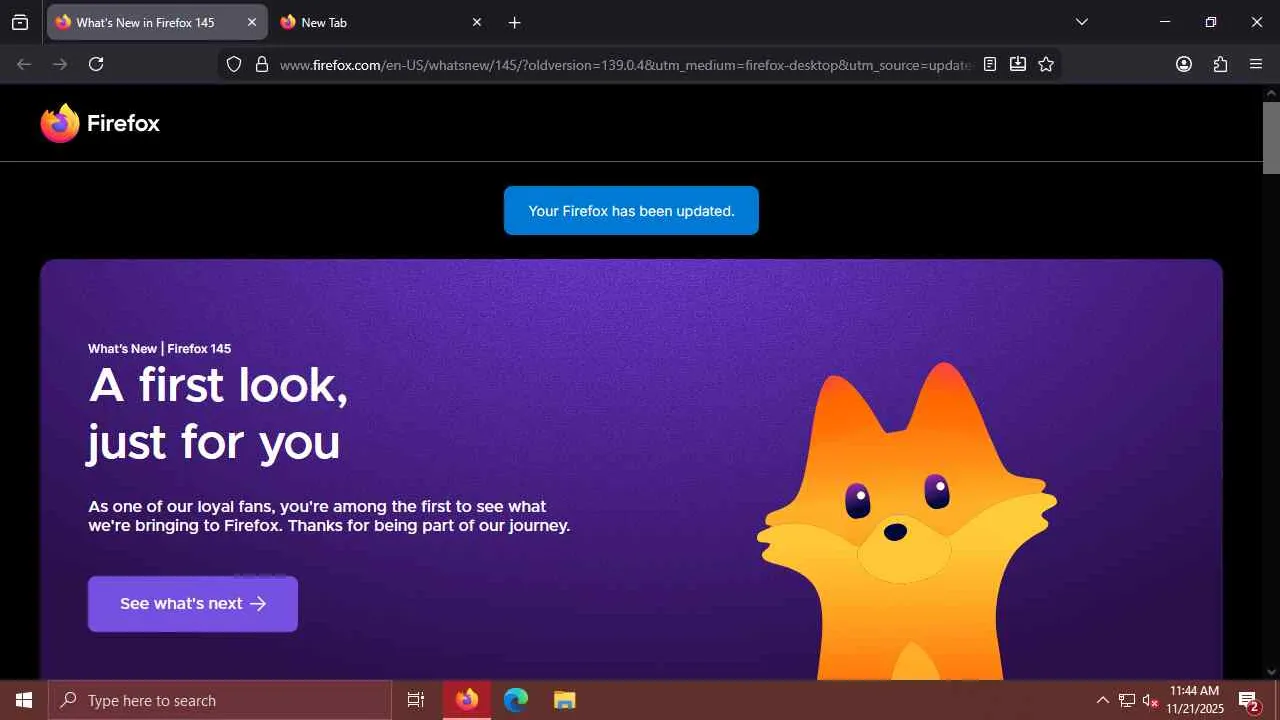The height and width of the screenshot is (720, 1280).
Task: Click the Firefox address bar URL
Action: [625, 65]
